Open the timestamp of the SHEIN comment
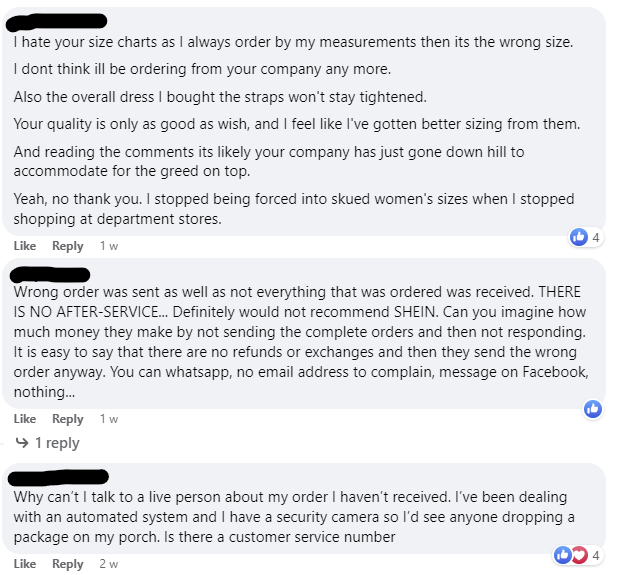The height and width of the screenshot is (575, 626). 109,419
